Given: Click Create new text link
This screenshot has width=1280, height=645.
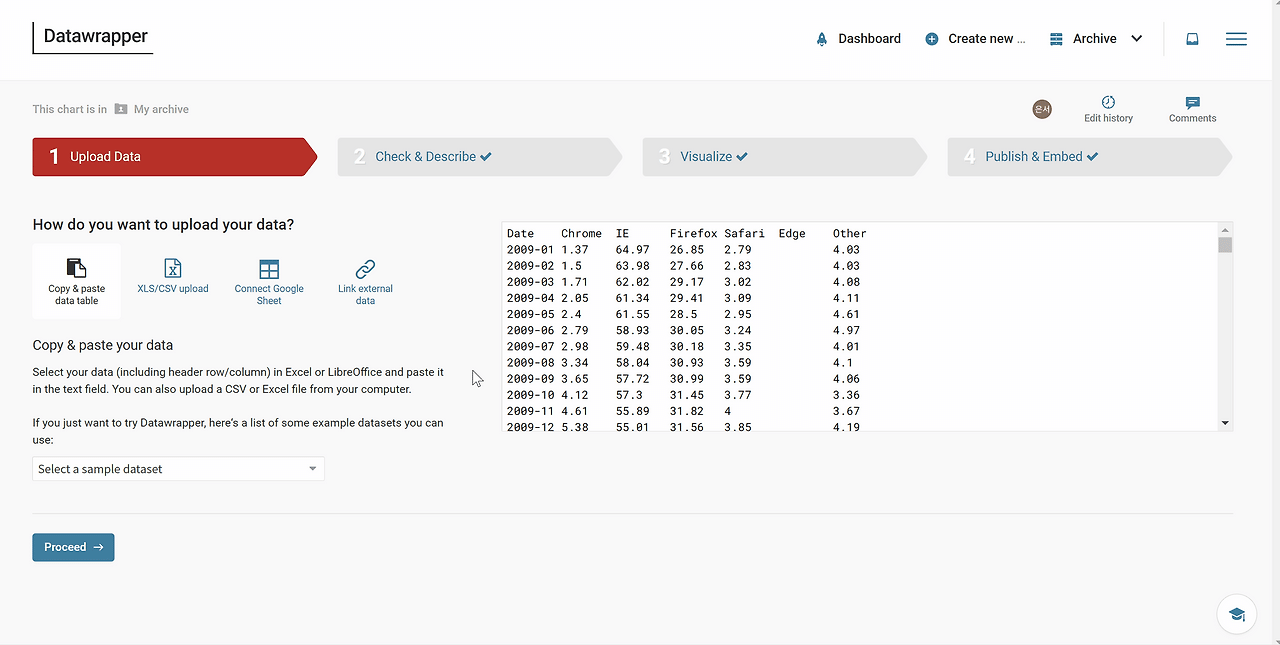Looking at the screenshot, I should click(x=987, y=39).
